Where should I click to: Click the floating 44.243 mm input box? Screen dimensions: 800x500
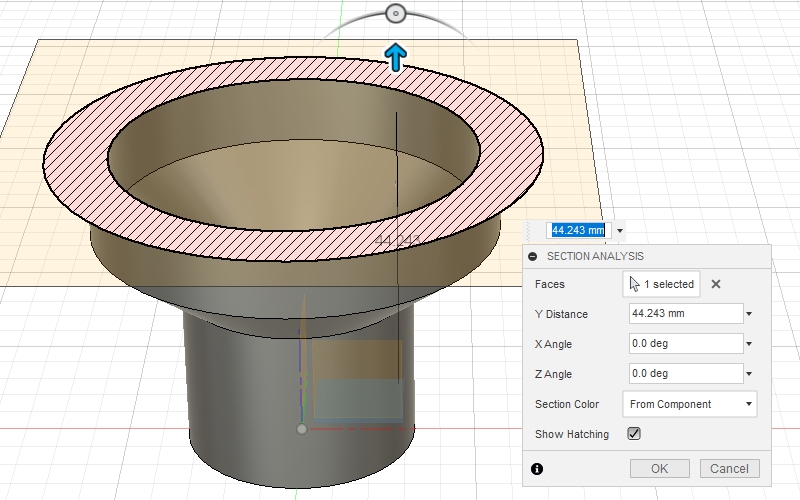[x=579, y=230]
